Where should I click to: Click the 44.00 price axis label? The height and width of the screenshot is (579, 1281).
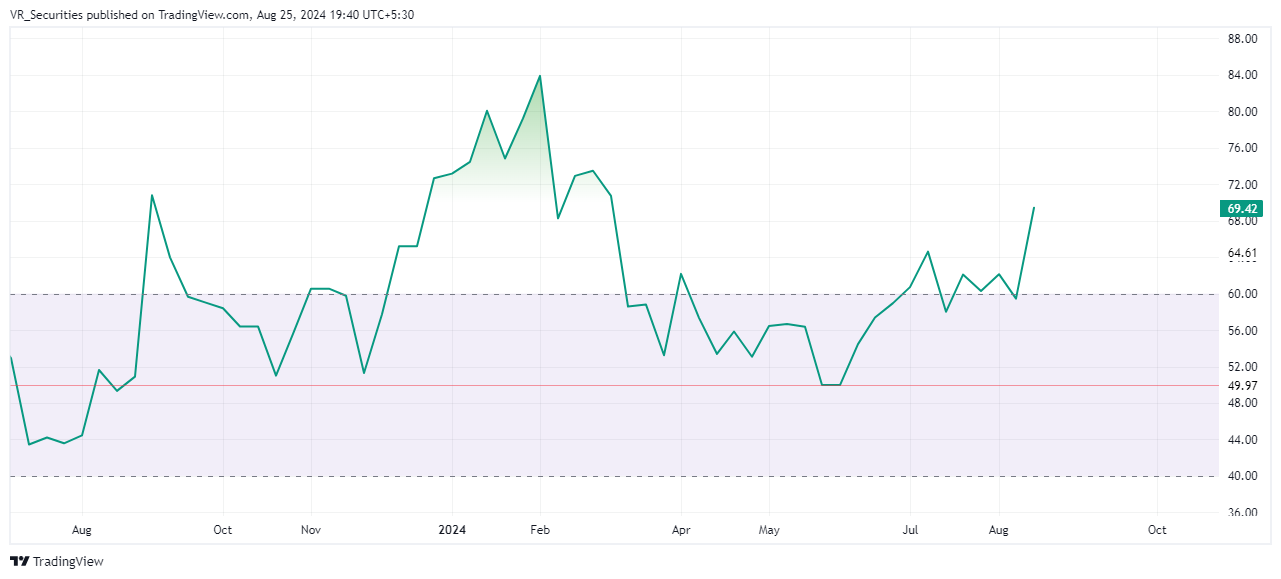(x=1242, y=440)
